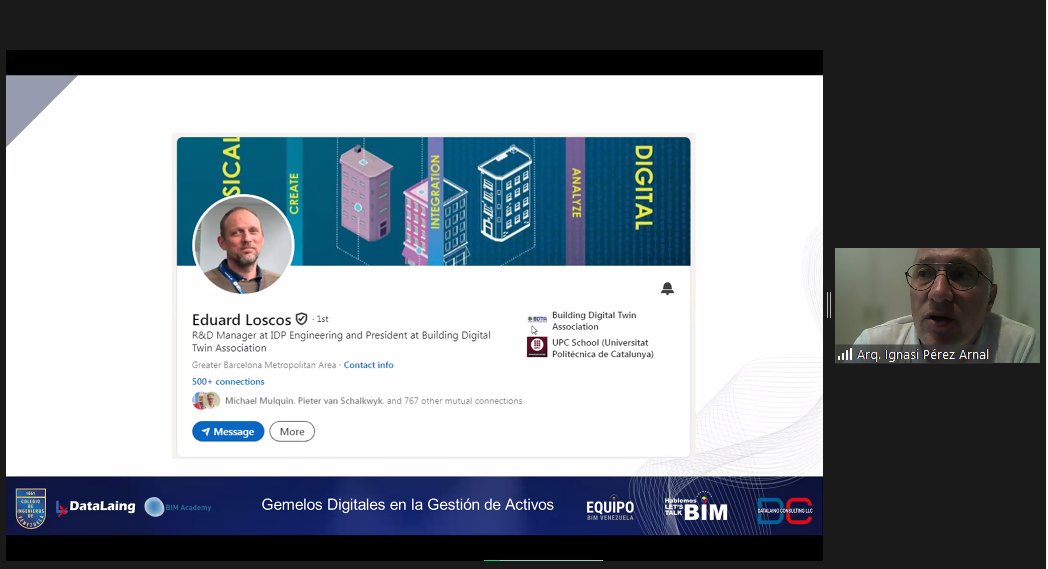Open the Building Digital Twin Association logo

tap(537, 320)
